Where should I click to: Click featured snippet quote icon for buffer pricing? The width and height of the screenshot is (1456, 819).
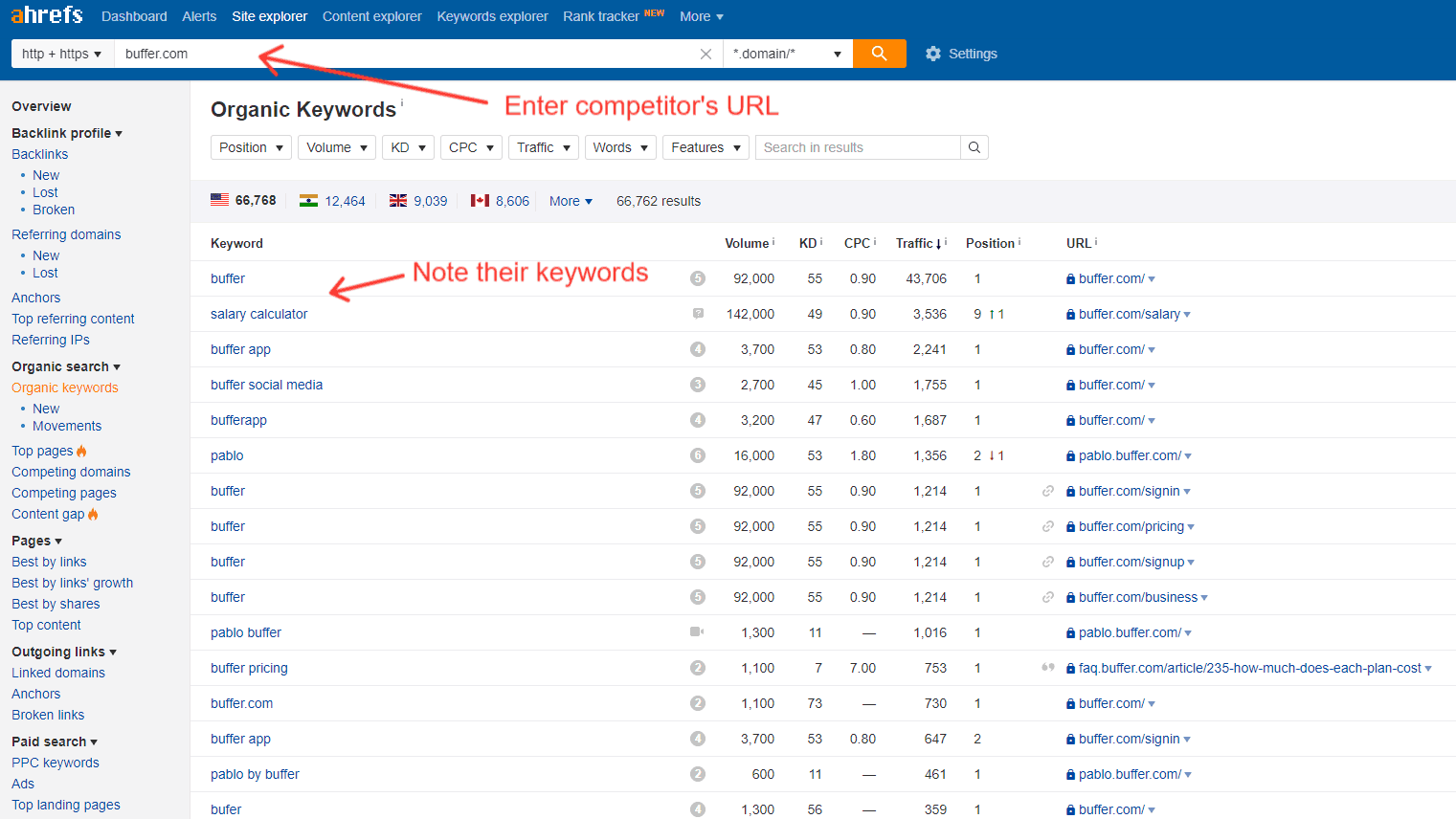[x=1048, y=668]
